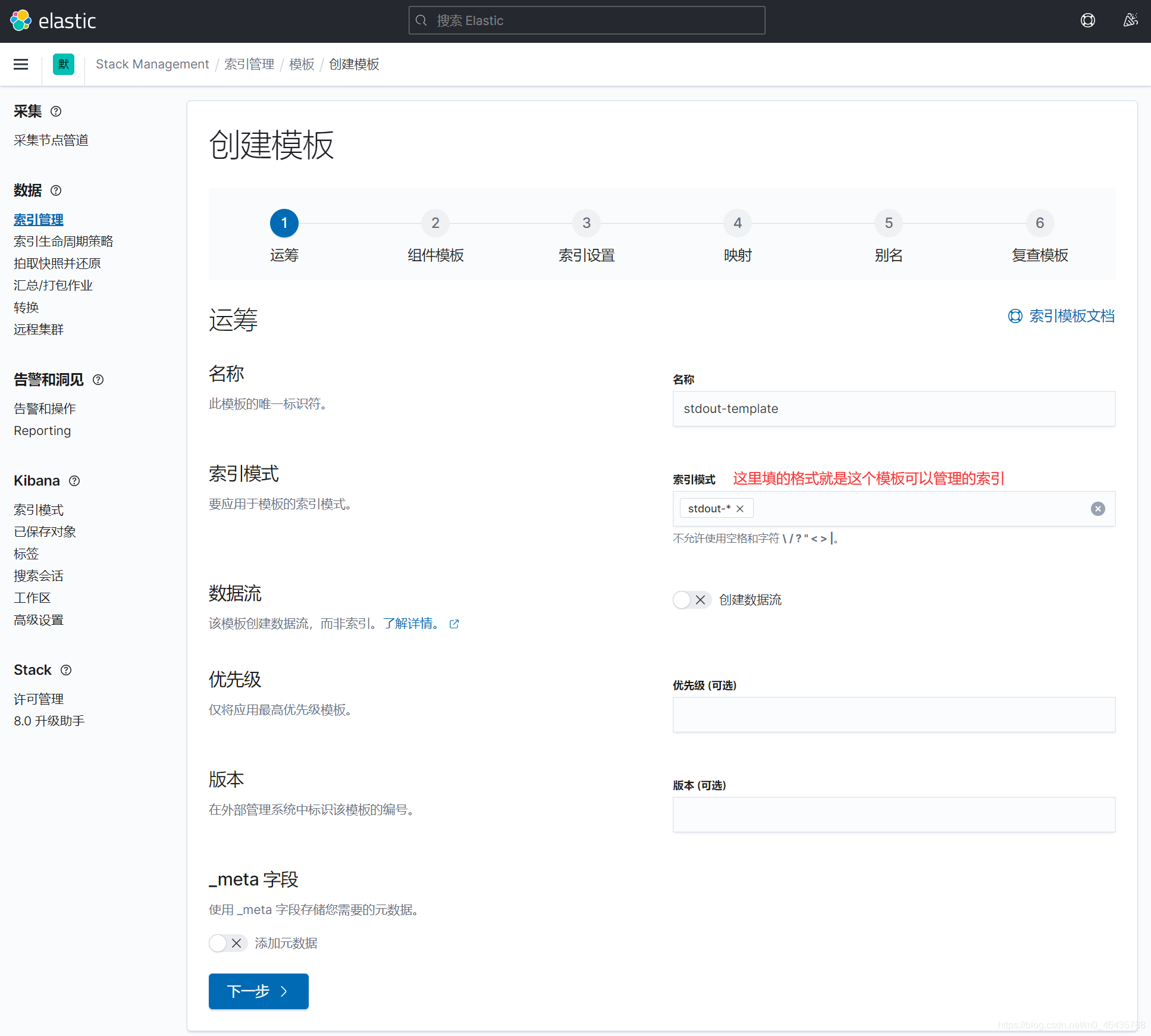Open 拍取快照并还原 in sidebar
Viewport: 1151px width, 1036px height.
coord(57,264)
